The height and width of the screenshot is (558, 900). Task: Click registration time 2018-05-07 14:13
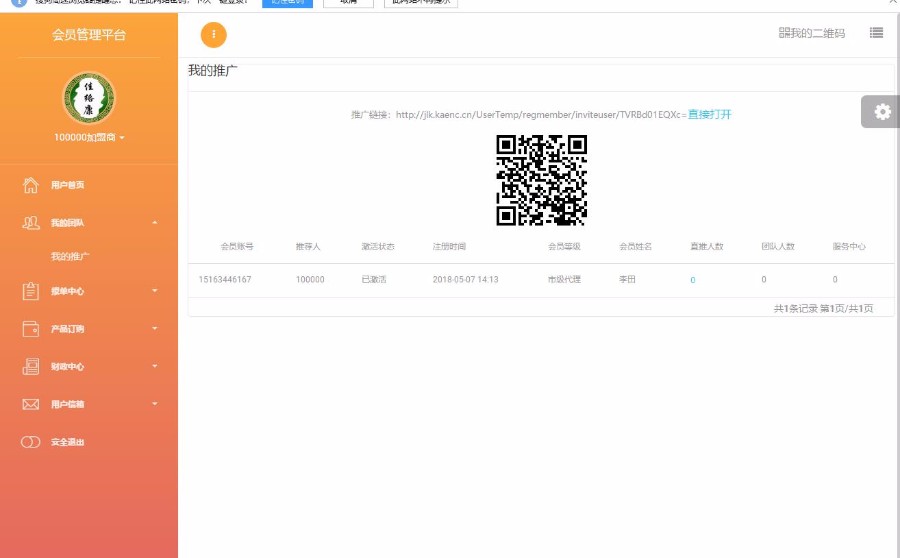(465, 280)
